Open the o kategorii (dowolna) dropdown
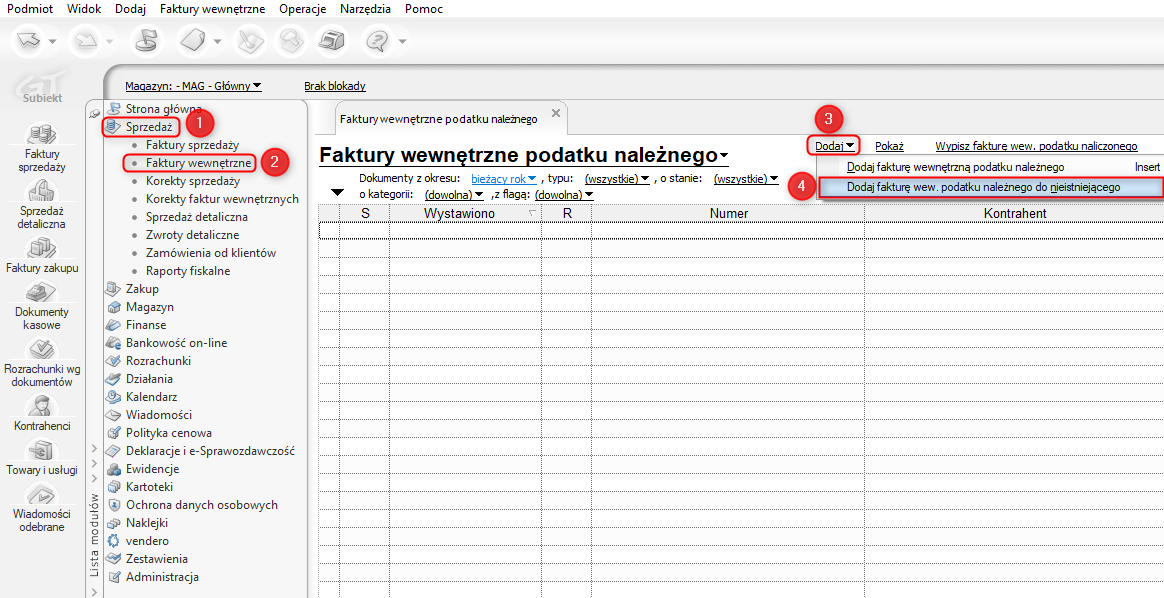Viewport: 1164px width, 598px height. click(454, 194)
